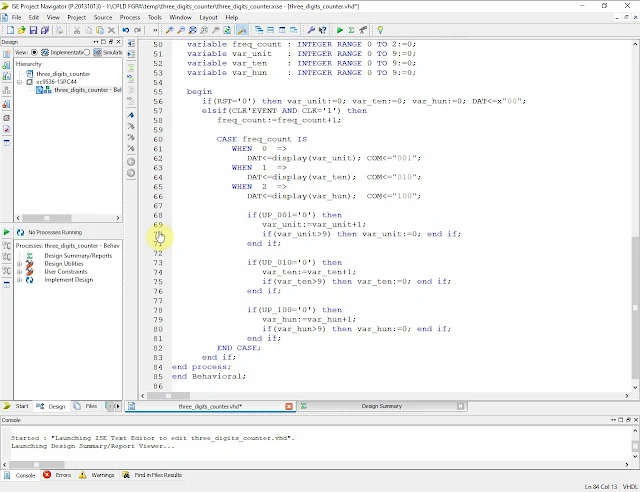Screen dimensions: 640x492
Task: Click the What's This help pointer icon
Action: point(322,30)
